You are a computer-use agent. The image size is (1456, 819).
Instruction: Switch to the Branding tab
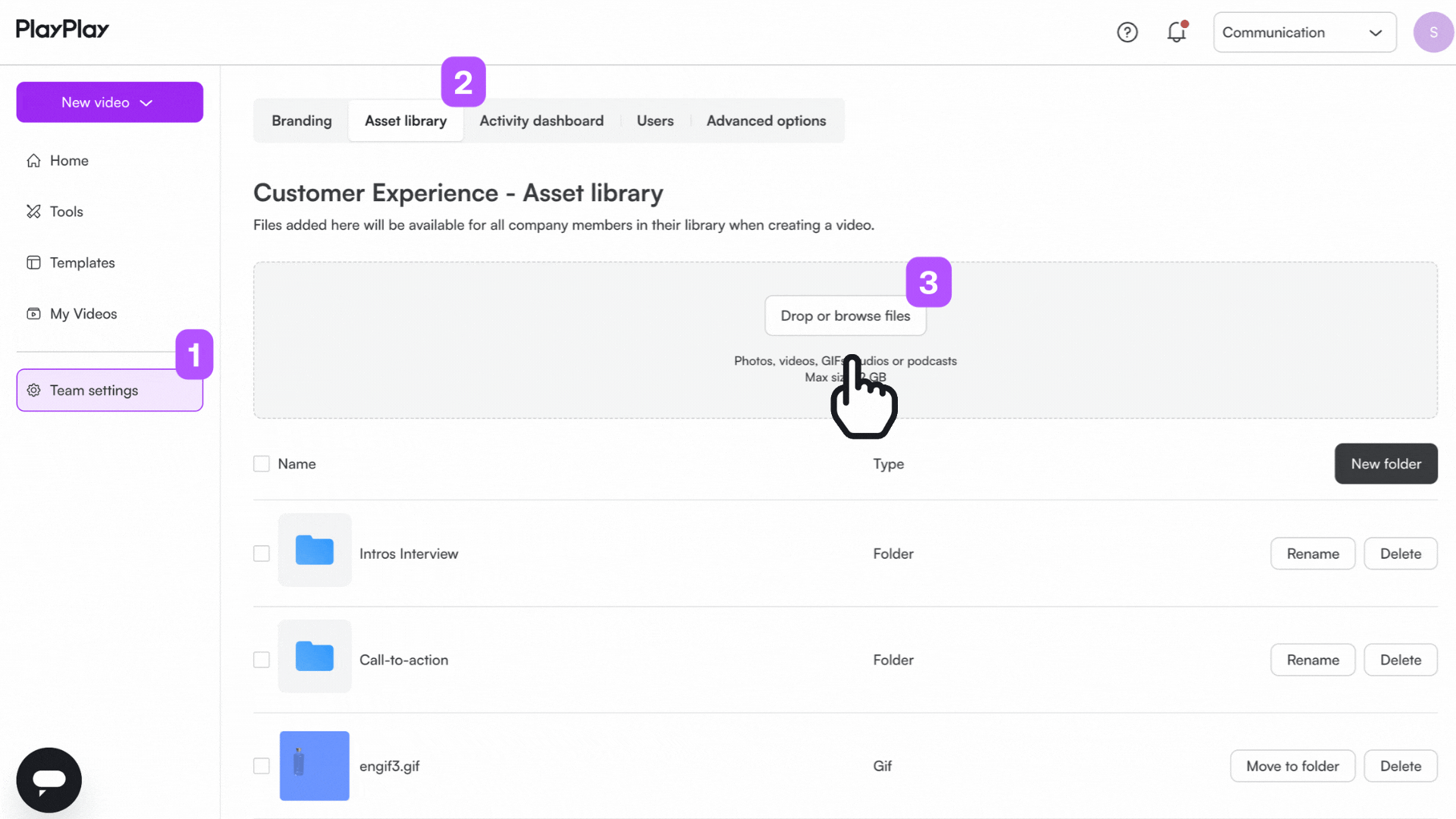[301, 121]
